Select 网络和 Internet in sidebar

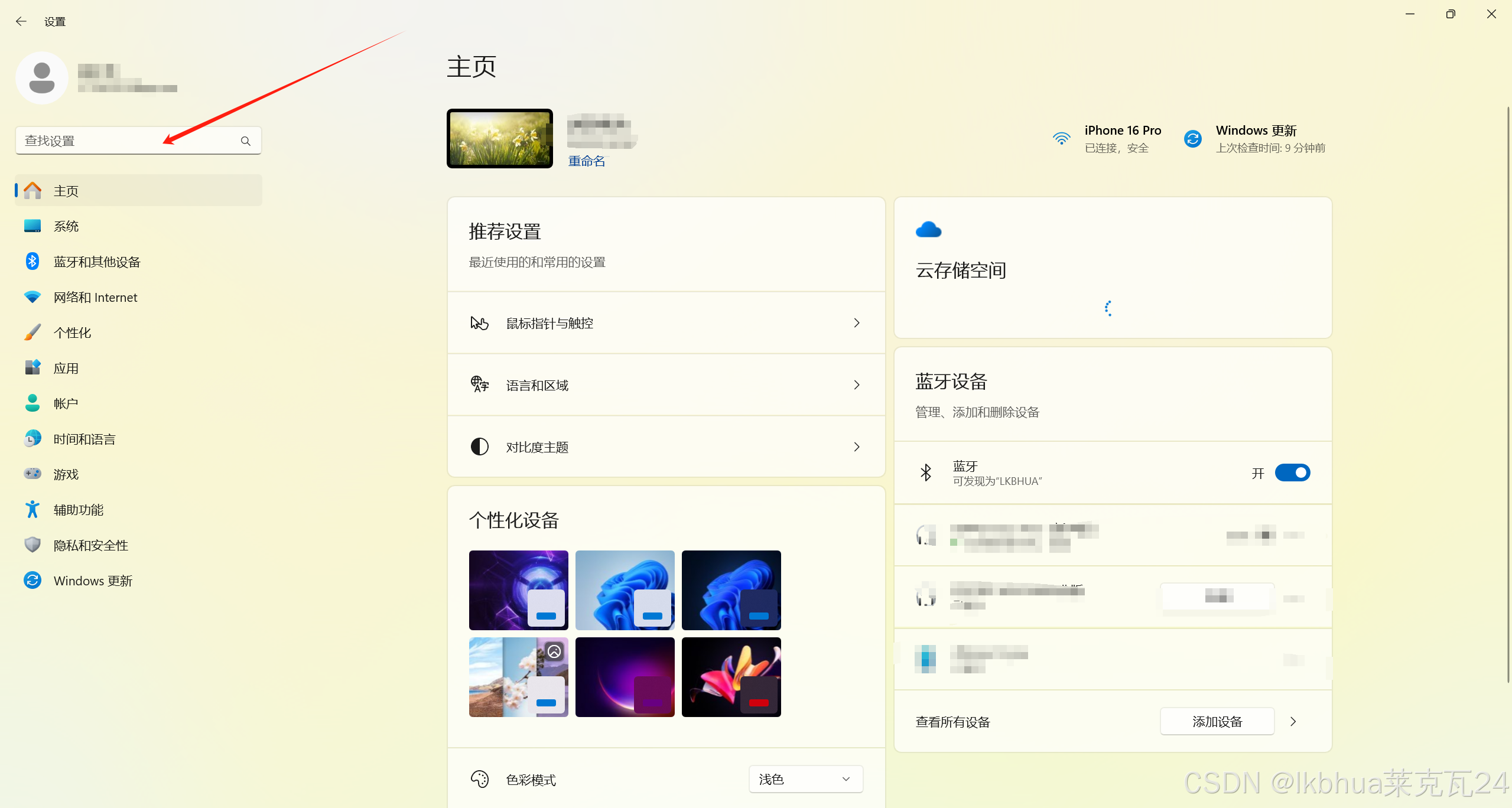click(x=95, y=297)
